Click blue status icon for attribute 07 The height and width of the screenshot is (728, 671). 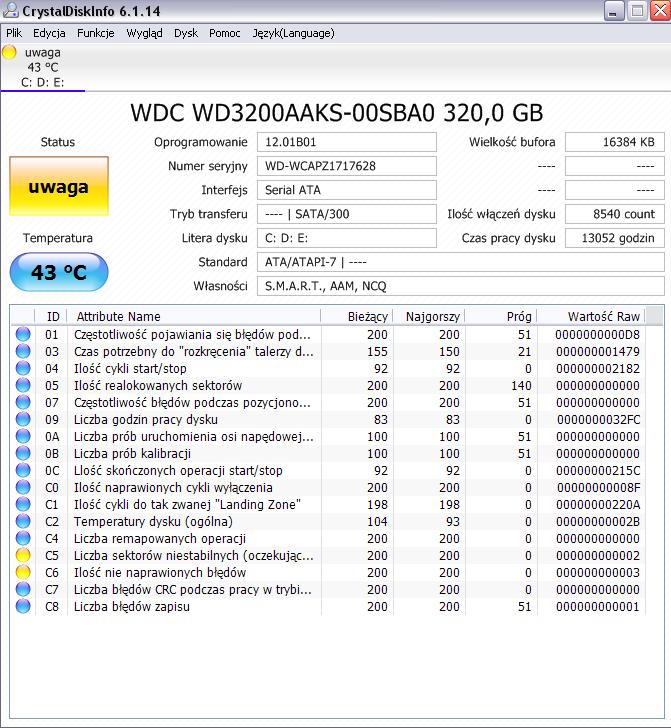23,403
